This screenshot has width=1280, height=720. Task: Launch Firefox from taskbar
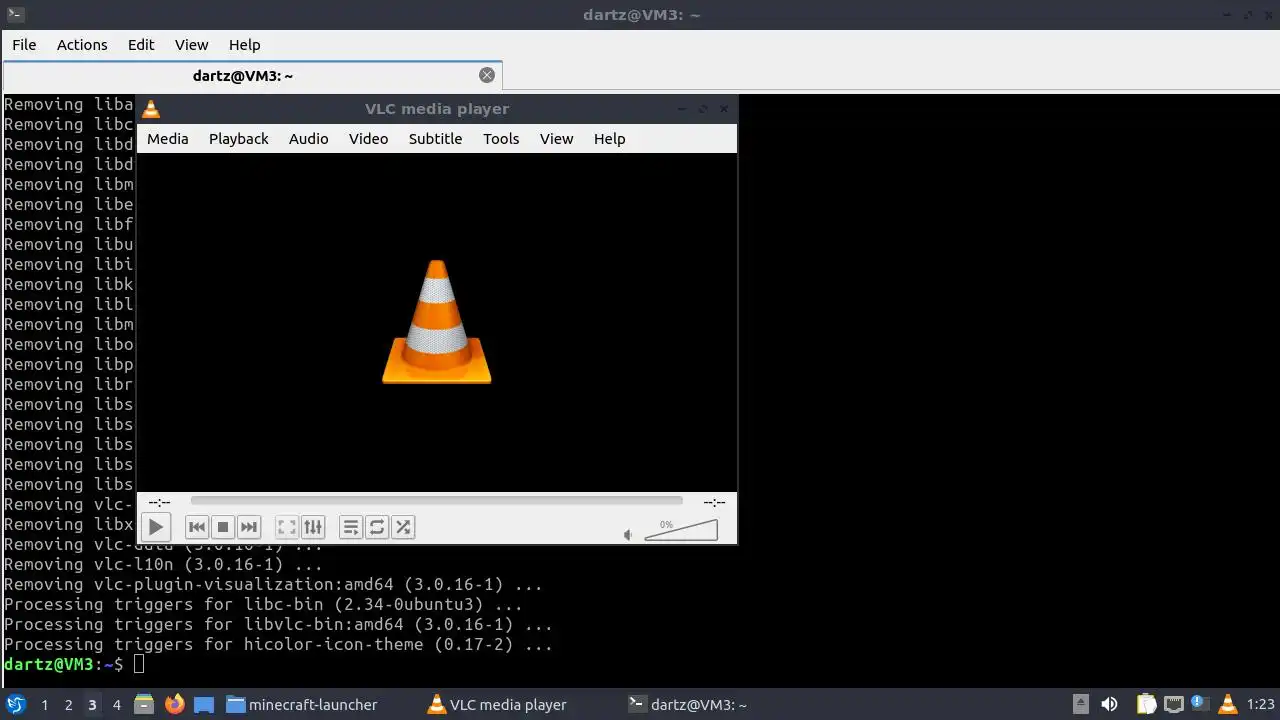[x=174, y=705]
